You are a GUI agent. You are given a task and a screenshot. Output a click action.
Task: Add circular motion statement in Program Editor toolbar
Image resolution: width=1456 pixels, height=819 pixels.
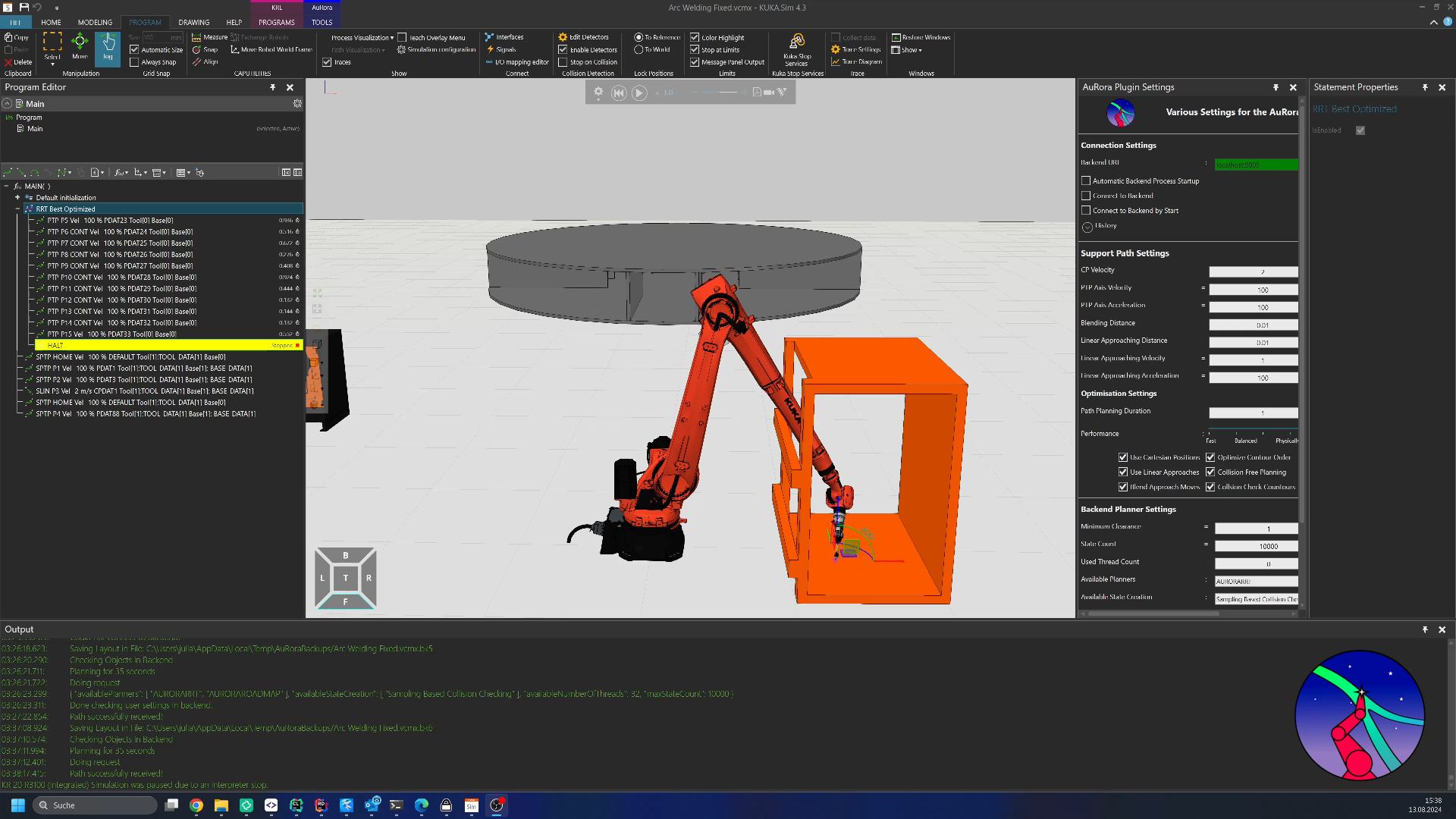point(34,173)
